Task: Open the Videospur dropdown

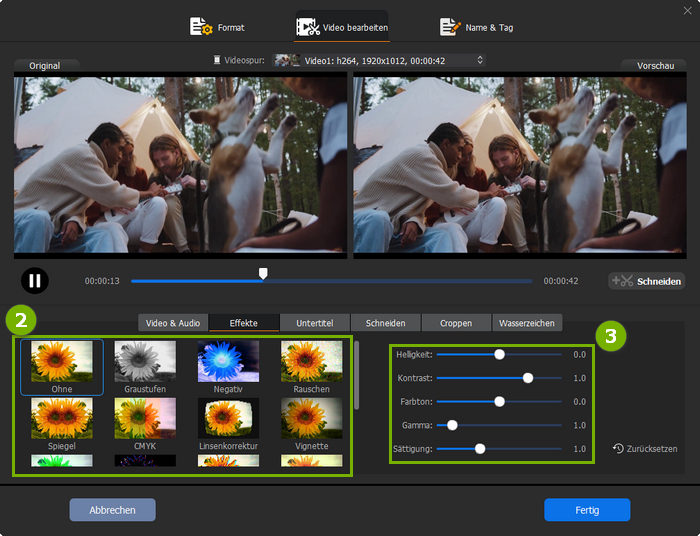Action: point(379,60)
